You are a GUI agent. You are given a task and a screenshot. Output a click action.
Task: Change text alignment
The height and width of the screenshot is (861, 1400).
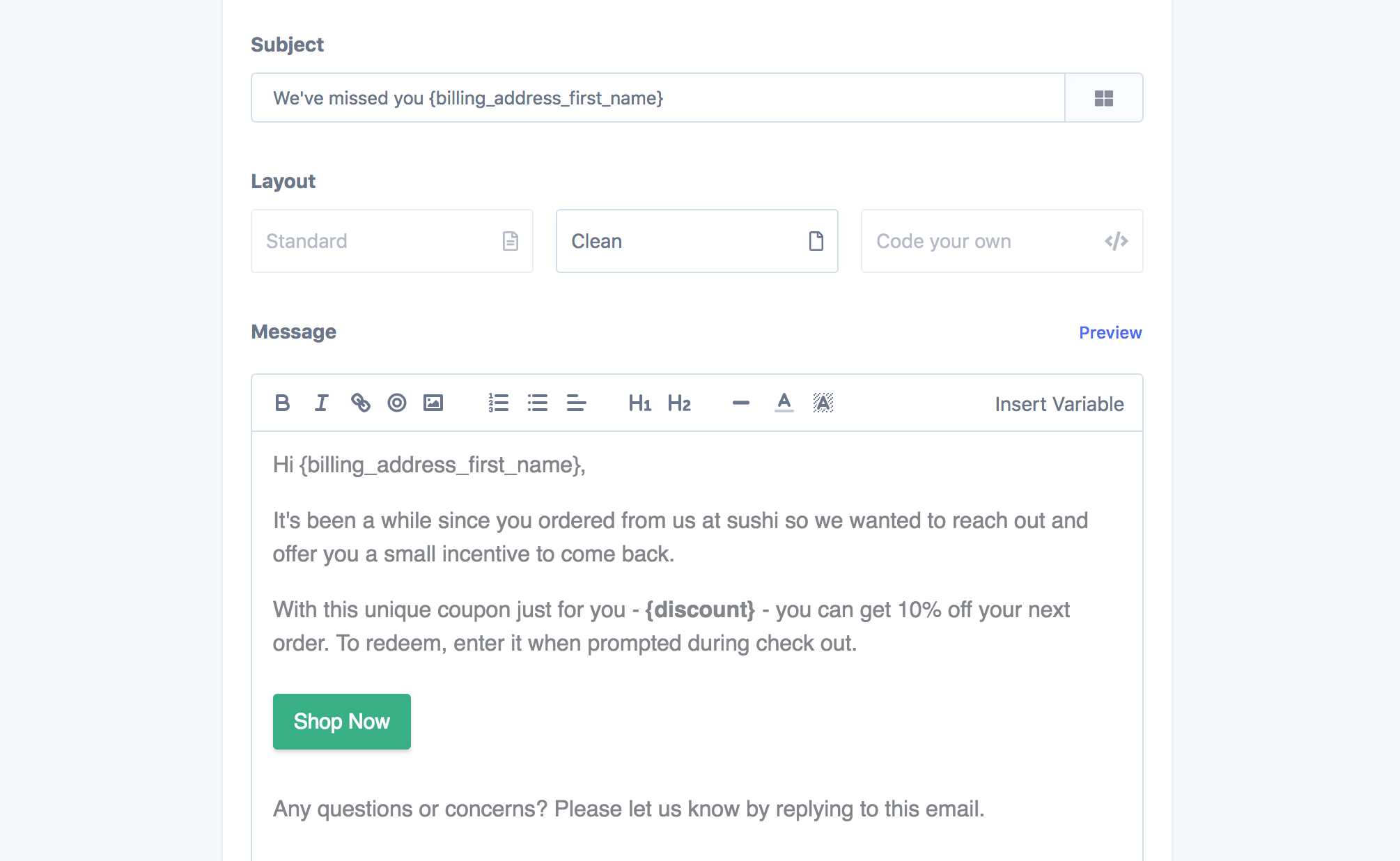[576, 403]
